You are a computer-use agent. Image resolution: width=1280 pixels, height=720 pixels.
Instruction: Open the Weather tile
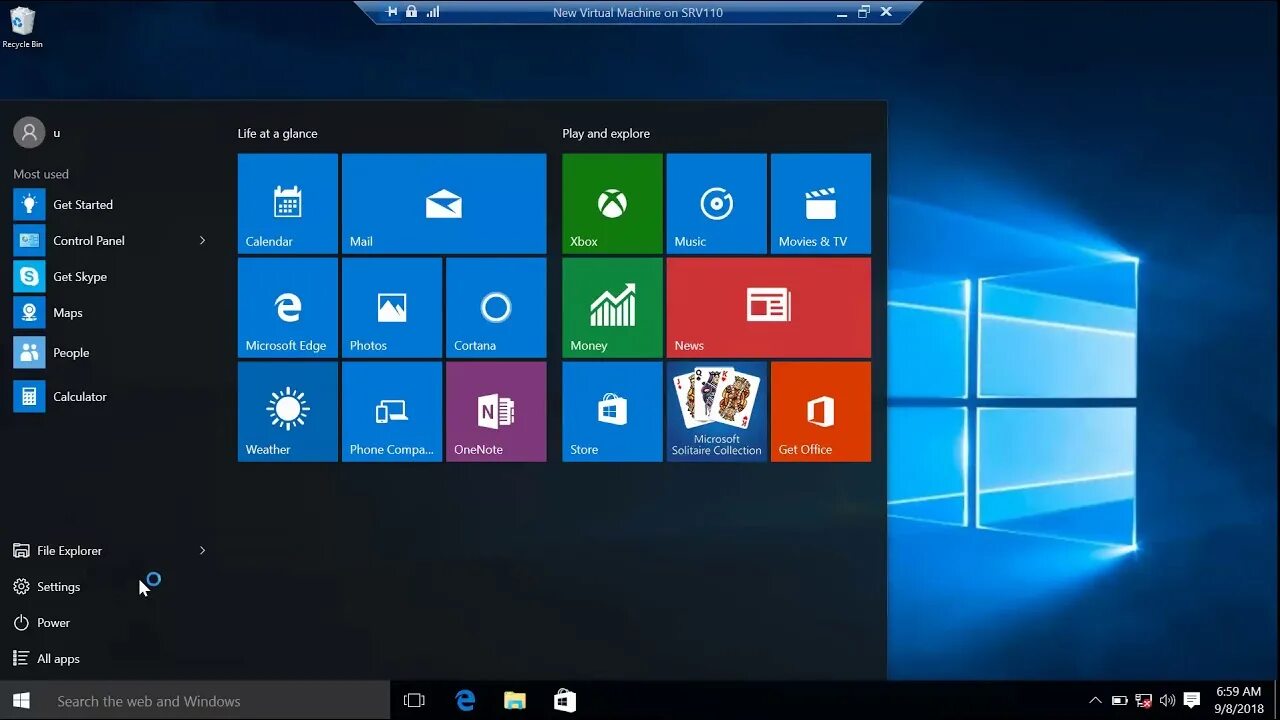click(x=288, y=411)
